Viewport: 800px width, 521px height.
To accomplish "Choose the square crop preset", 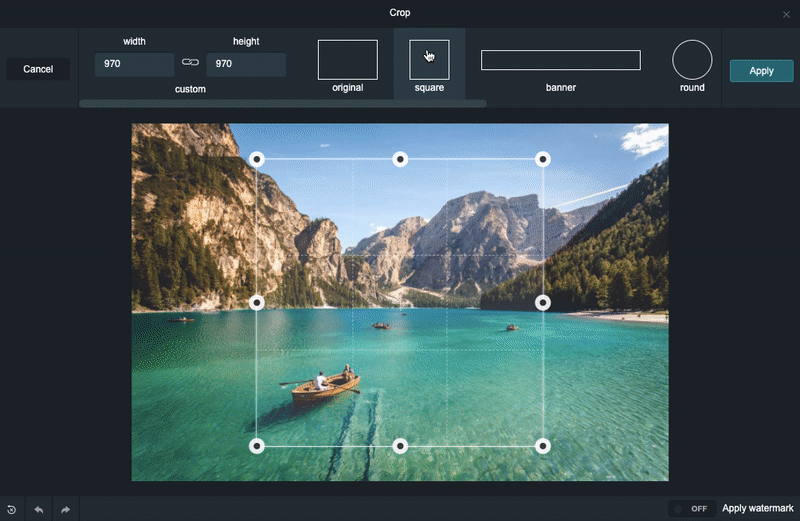I will tap(429, 60).
